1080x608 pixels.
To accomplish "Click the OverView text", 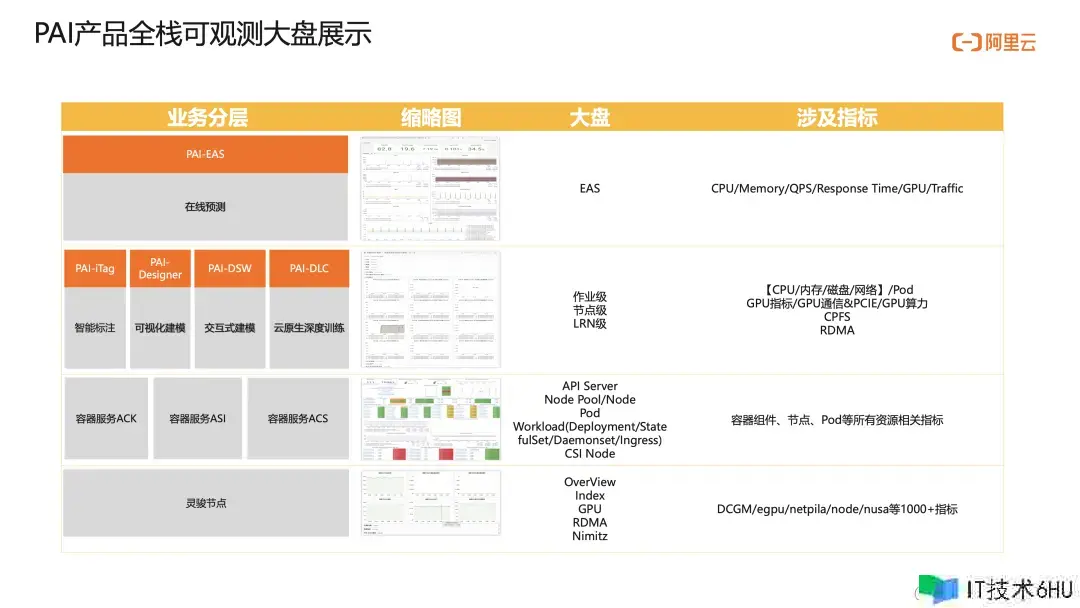I will point(590,482).
